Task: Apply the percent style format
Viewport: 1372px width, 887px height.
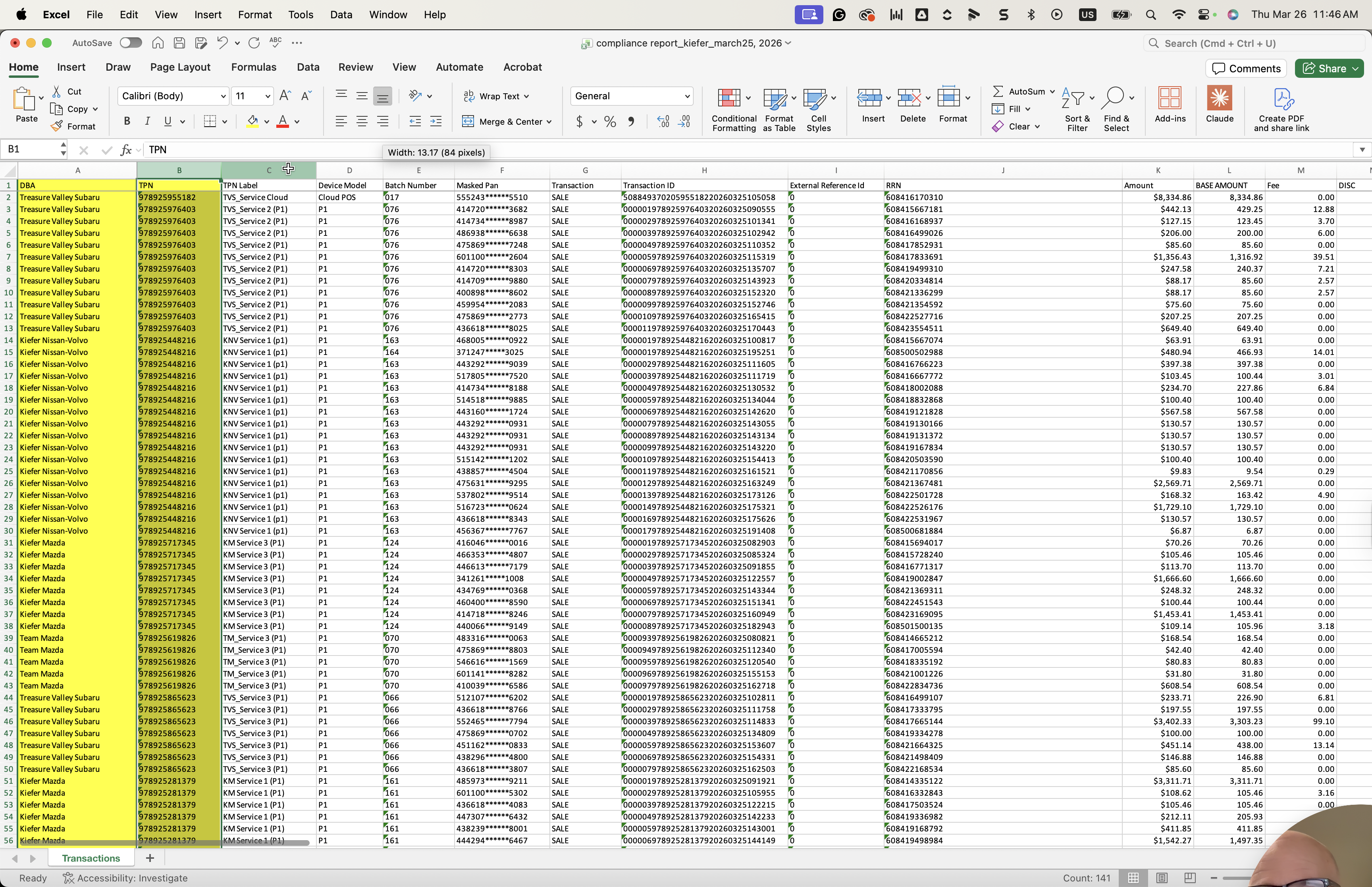Action: point(610,121)
